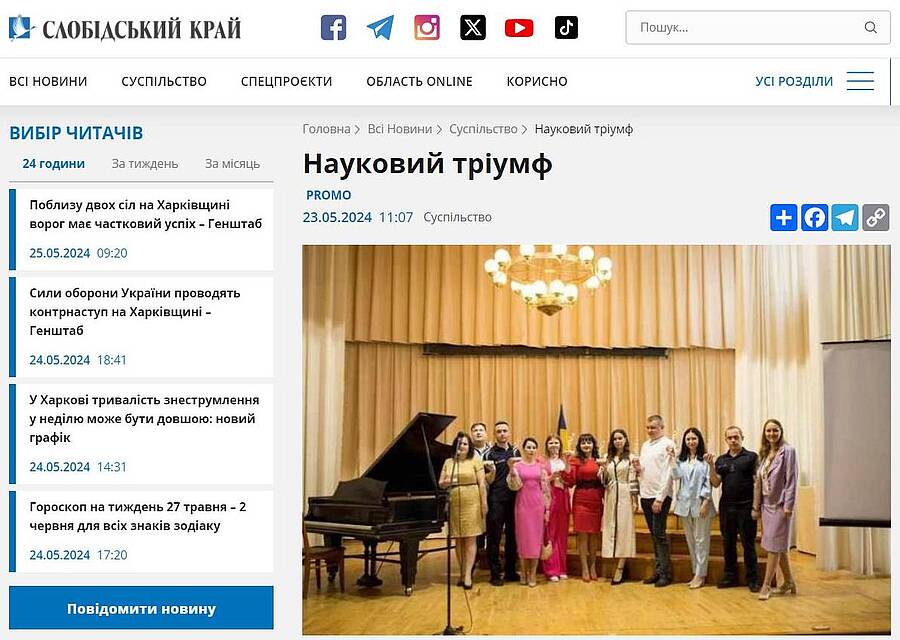900x640 pixels.
Task: Click the Повідомити новину button
Action: (x=141, y=608)
